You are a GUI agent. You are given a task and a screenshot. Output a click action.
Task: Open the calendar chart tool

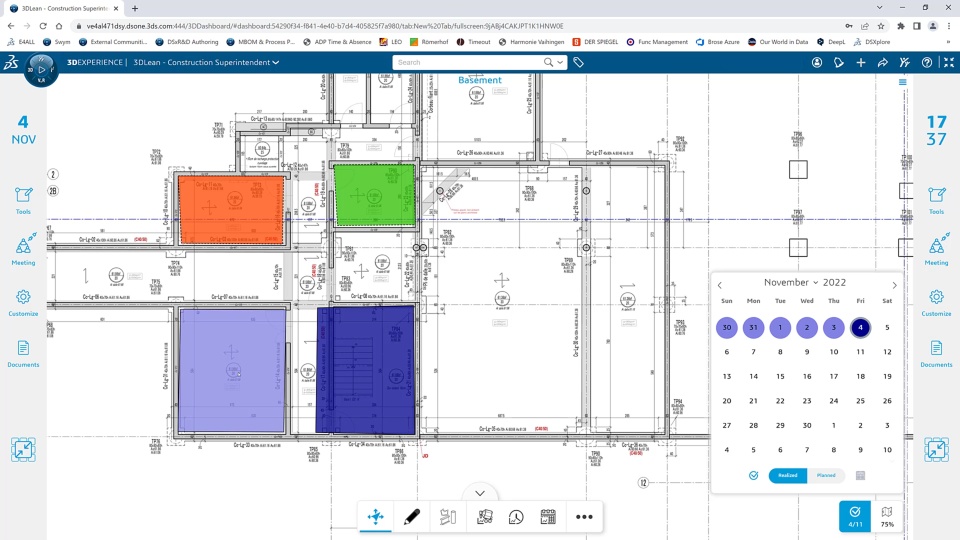[548, 517]
